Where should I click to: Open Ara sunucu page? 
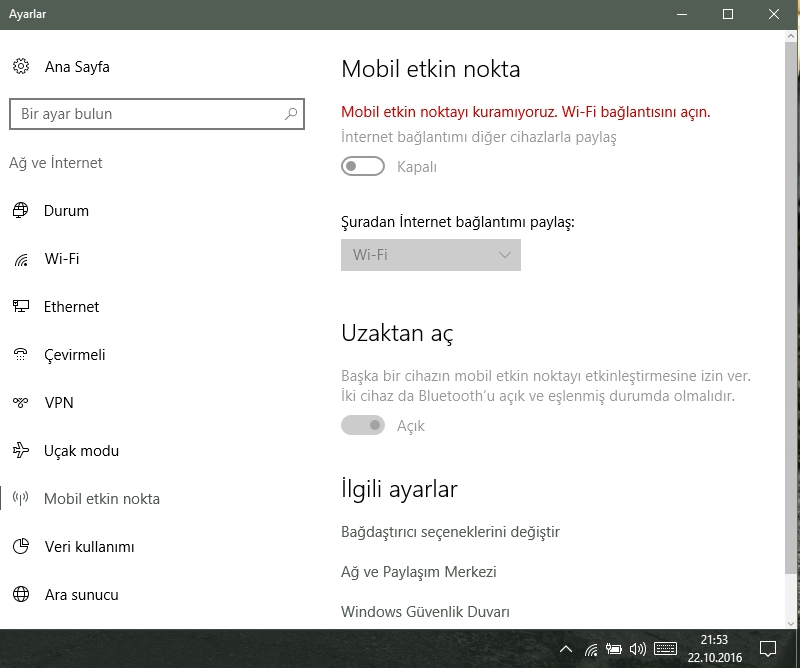point(82,595)
